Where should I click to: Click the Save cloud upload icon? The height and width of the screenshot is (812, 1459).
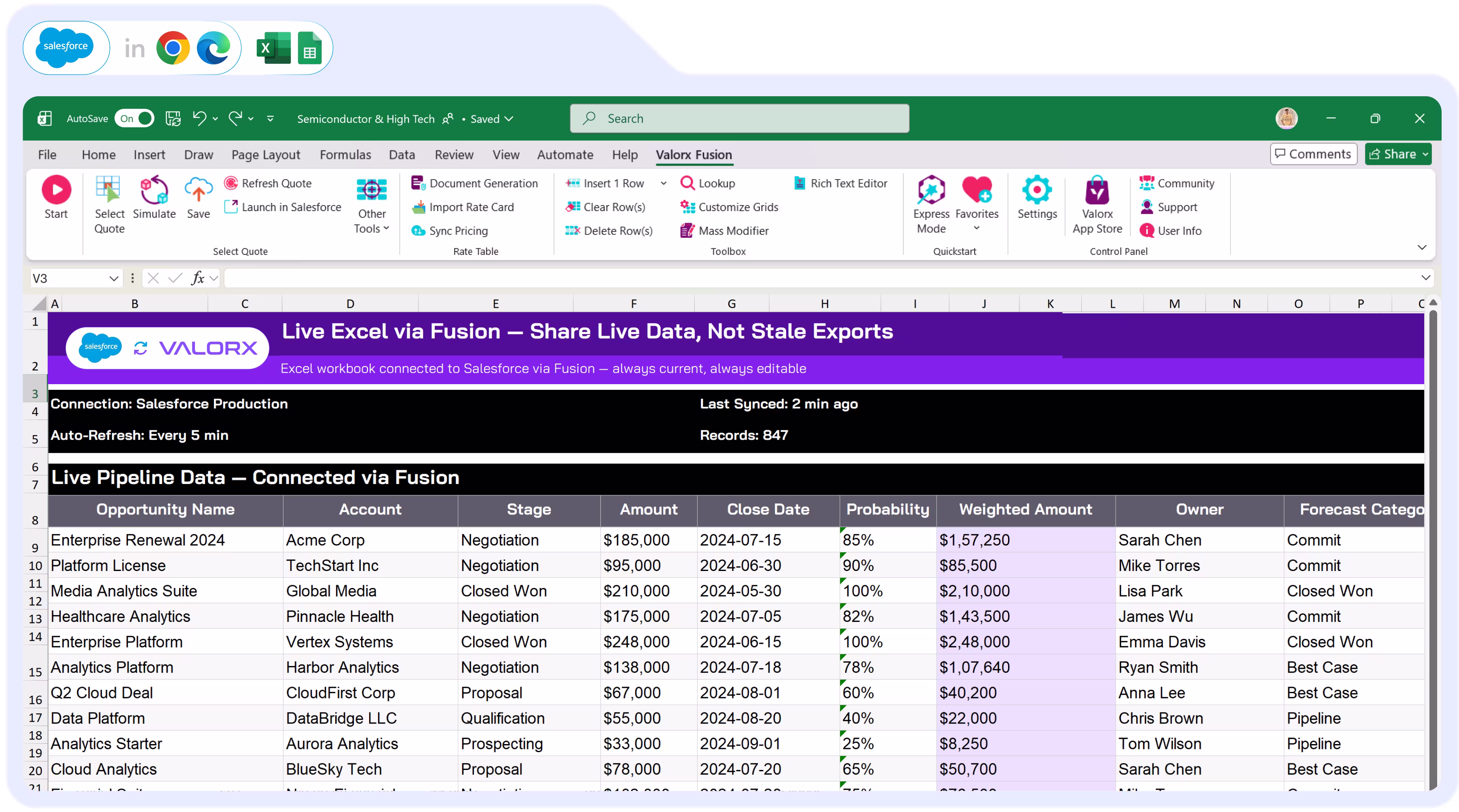[198, 189]
